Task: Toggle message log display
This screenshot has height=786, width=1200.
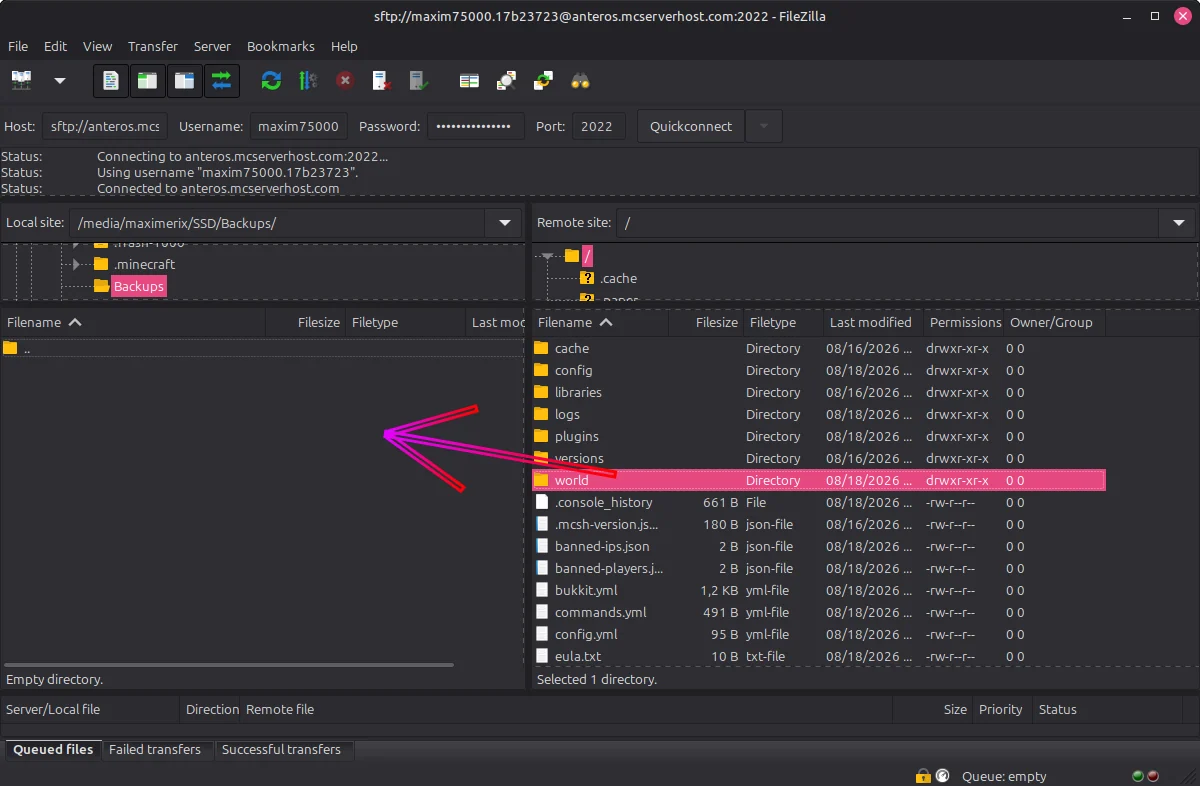Action: point(111,81)
